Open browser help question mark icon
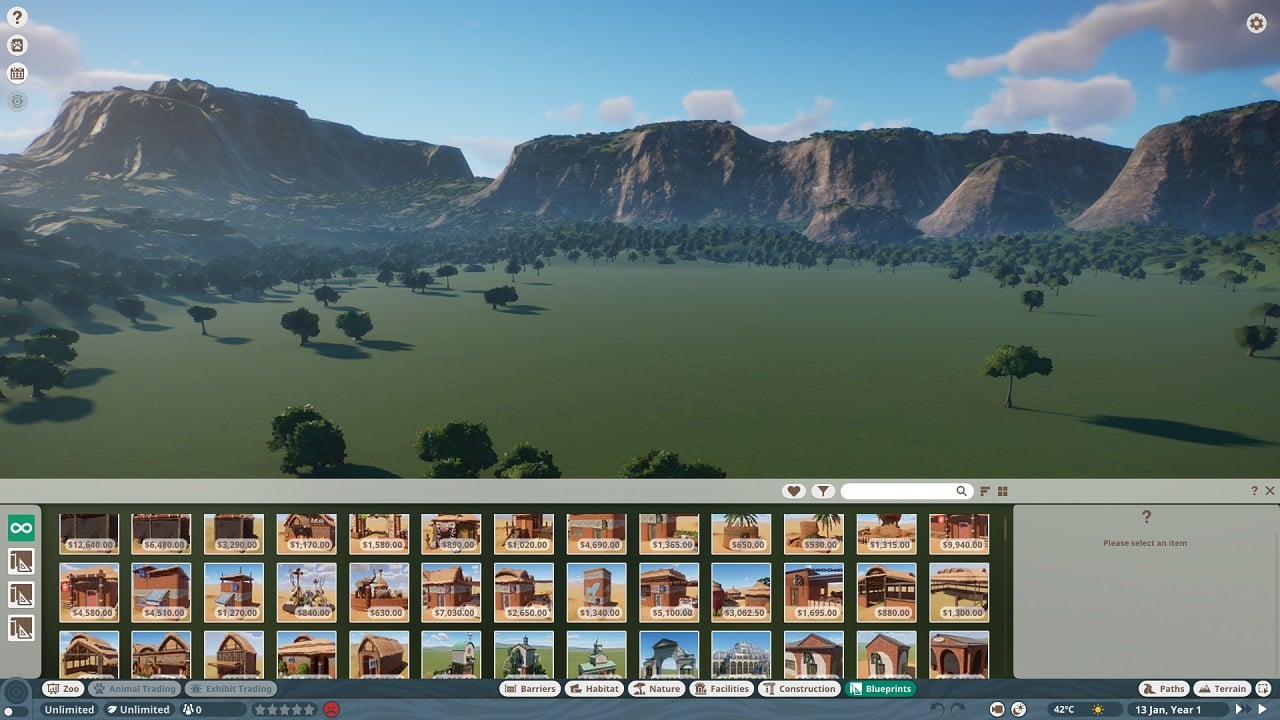1280x720 pixels. 1254,491
